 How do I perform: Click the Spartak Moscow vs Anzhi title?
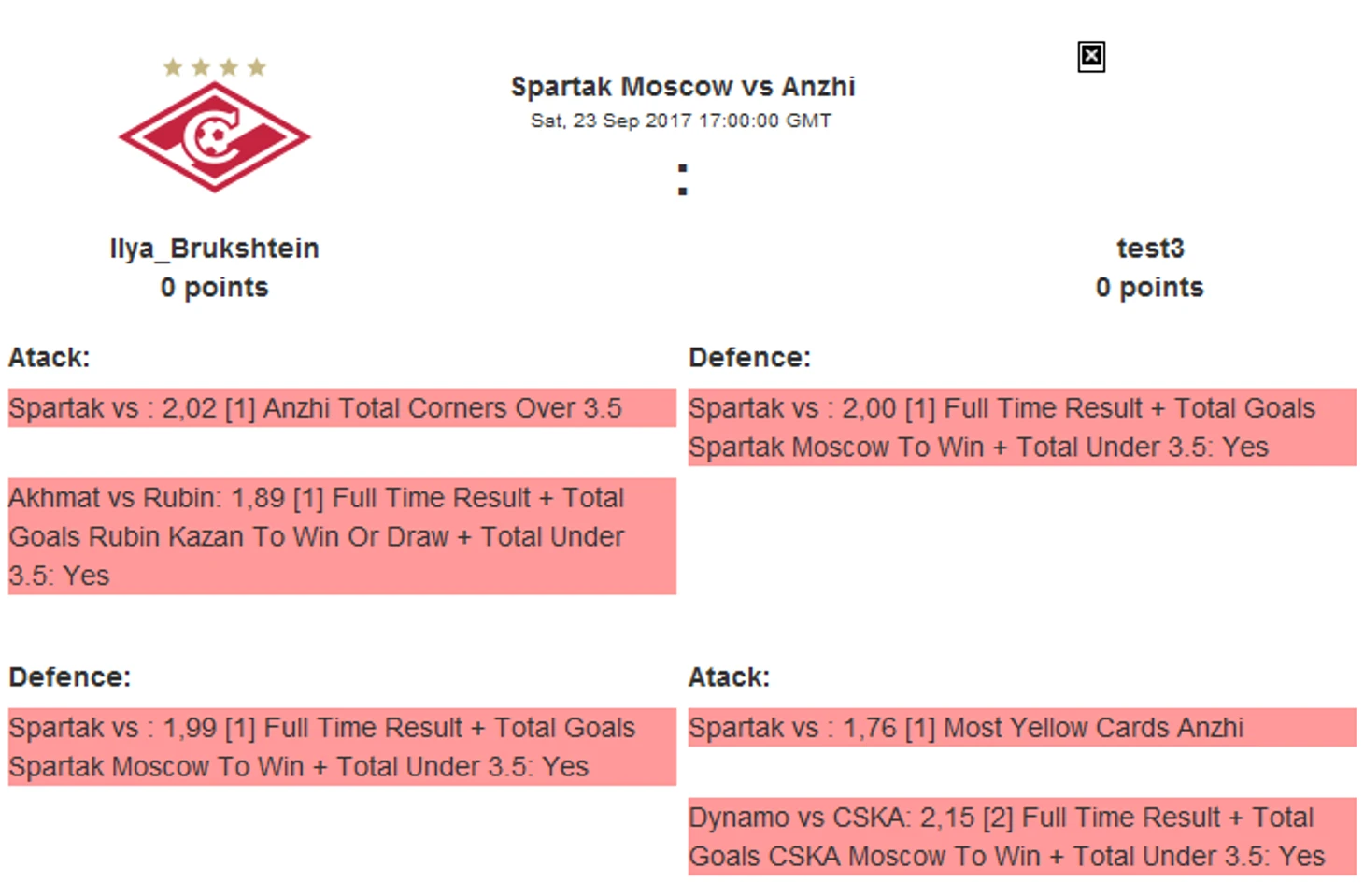pos(682,87)
